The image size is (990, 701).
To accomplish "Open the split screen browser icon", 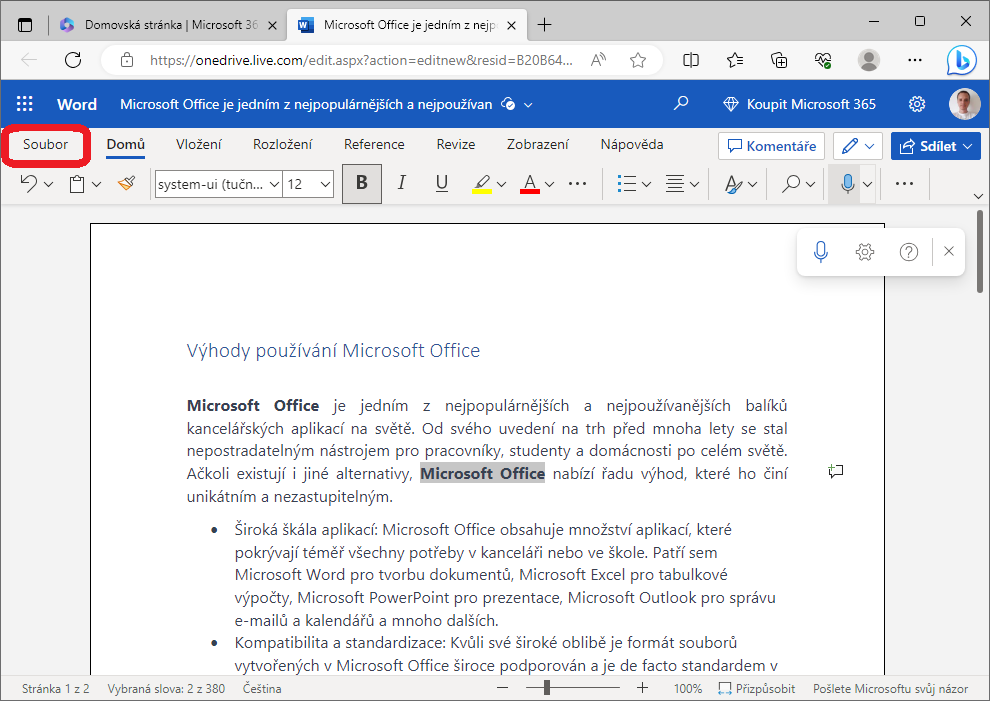I will 691,60.
